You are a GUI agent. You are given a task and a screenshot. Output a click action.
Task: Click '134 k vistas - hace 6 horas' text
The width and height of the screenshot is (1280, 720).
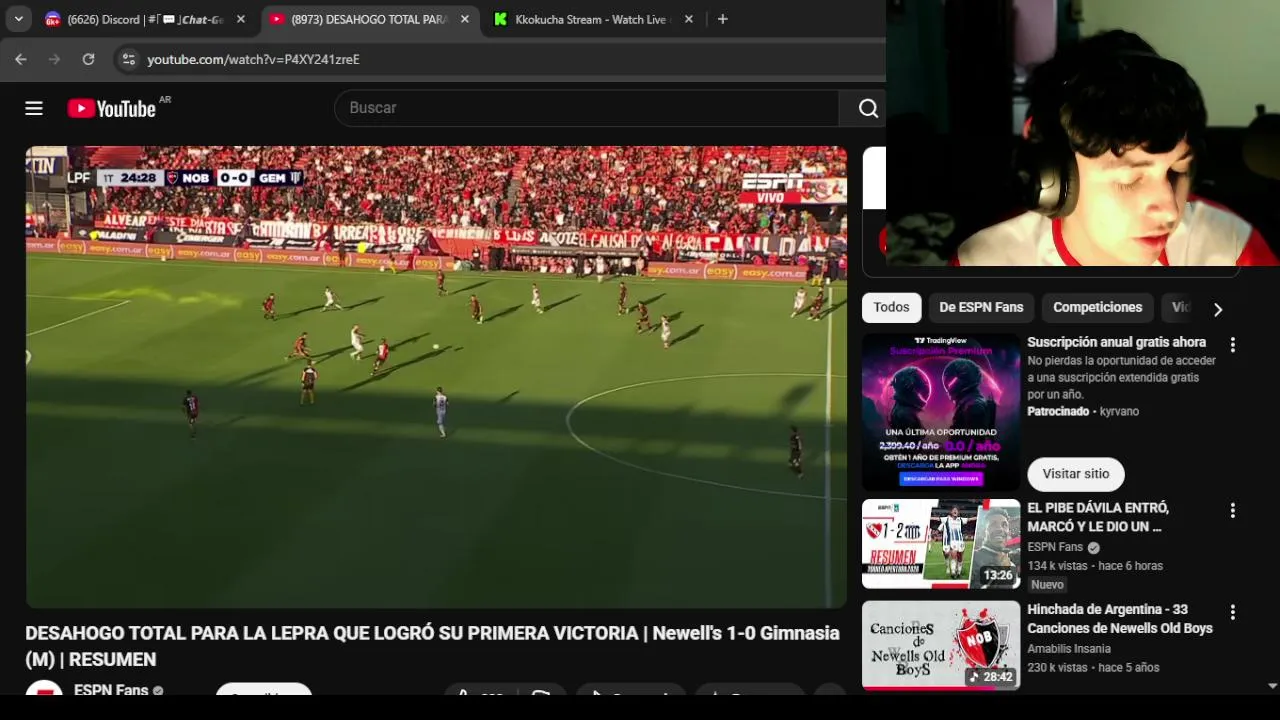[1095, 566]
